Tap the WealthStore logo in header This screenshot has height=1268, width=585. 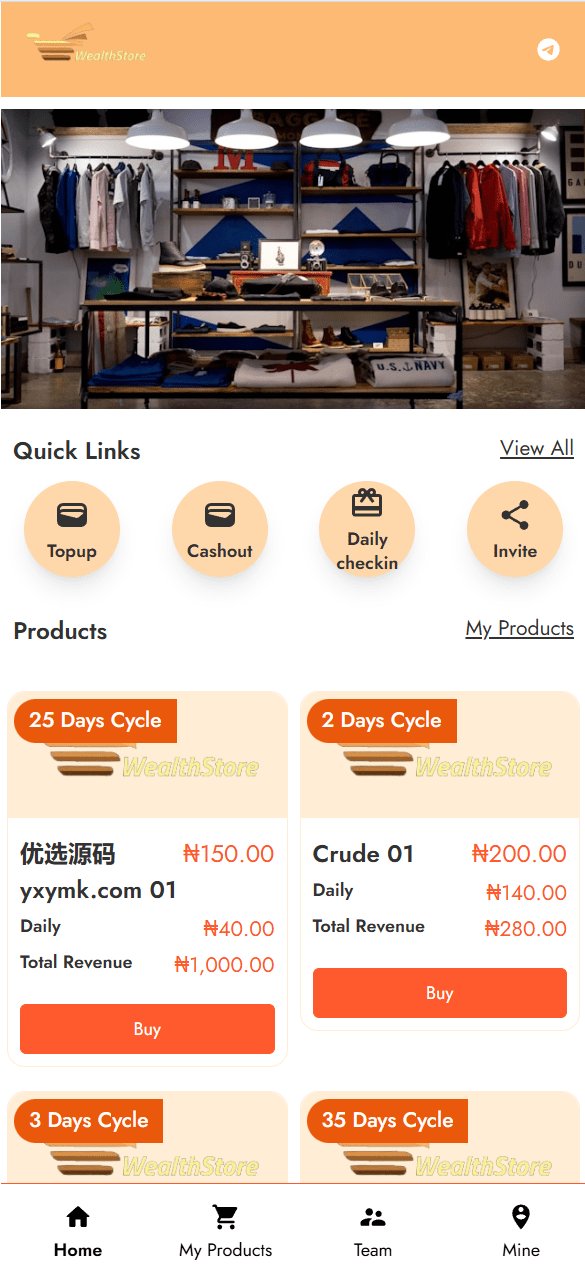point(87,46)
